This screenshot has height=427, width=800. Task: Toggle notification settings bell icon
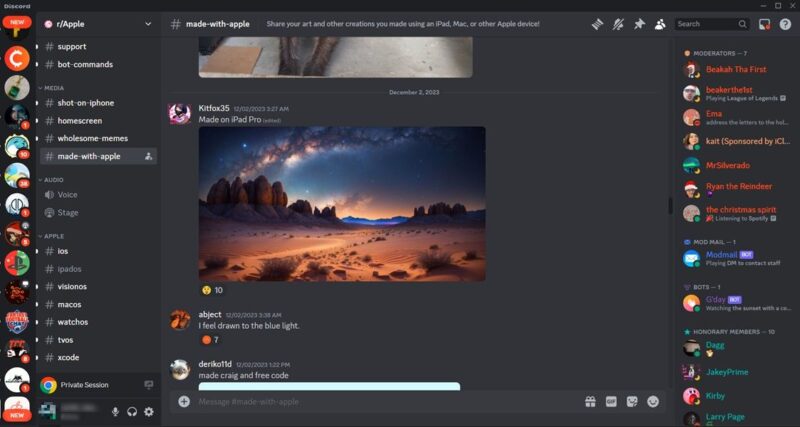click(x=618, y=24)
